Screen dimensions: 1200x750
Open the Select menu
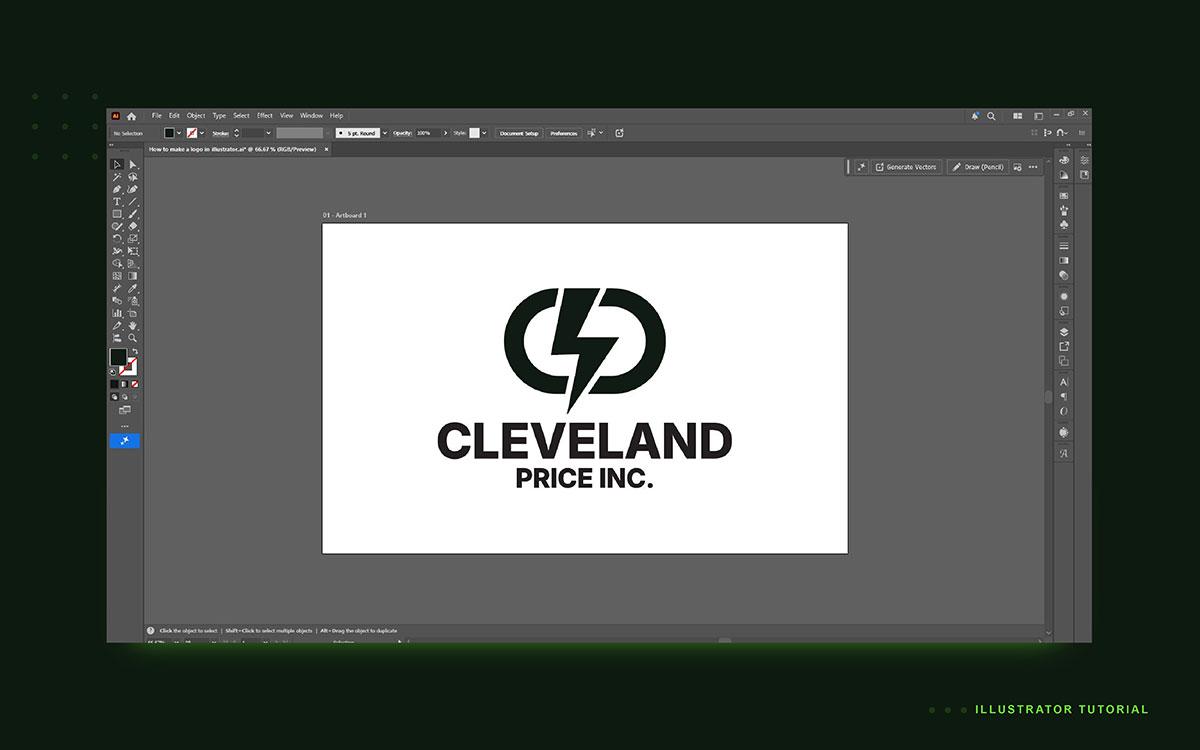[241, 116]
